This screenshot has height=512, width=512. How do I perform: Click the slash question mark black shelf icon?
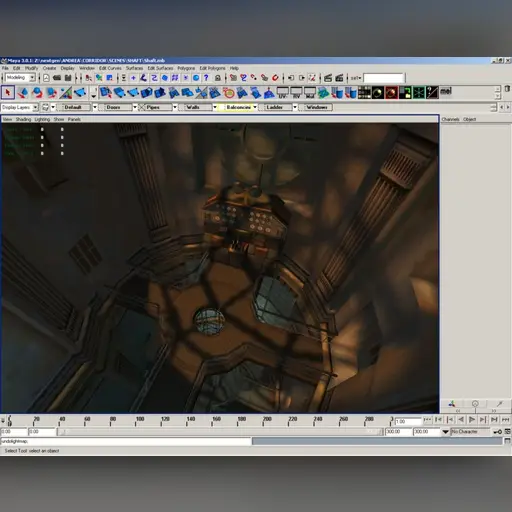[x=432, y=93]
